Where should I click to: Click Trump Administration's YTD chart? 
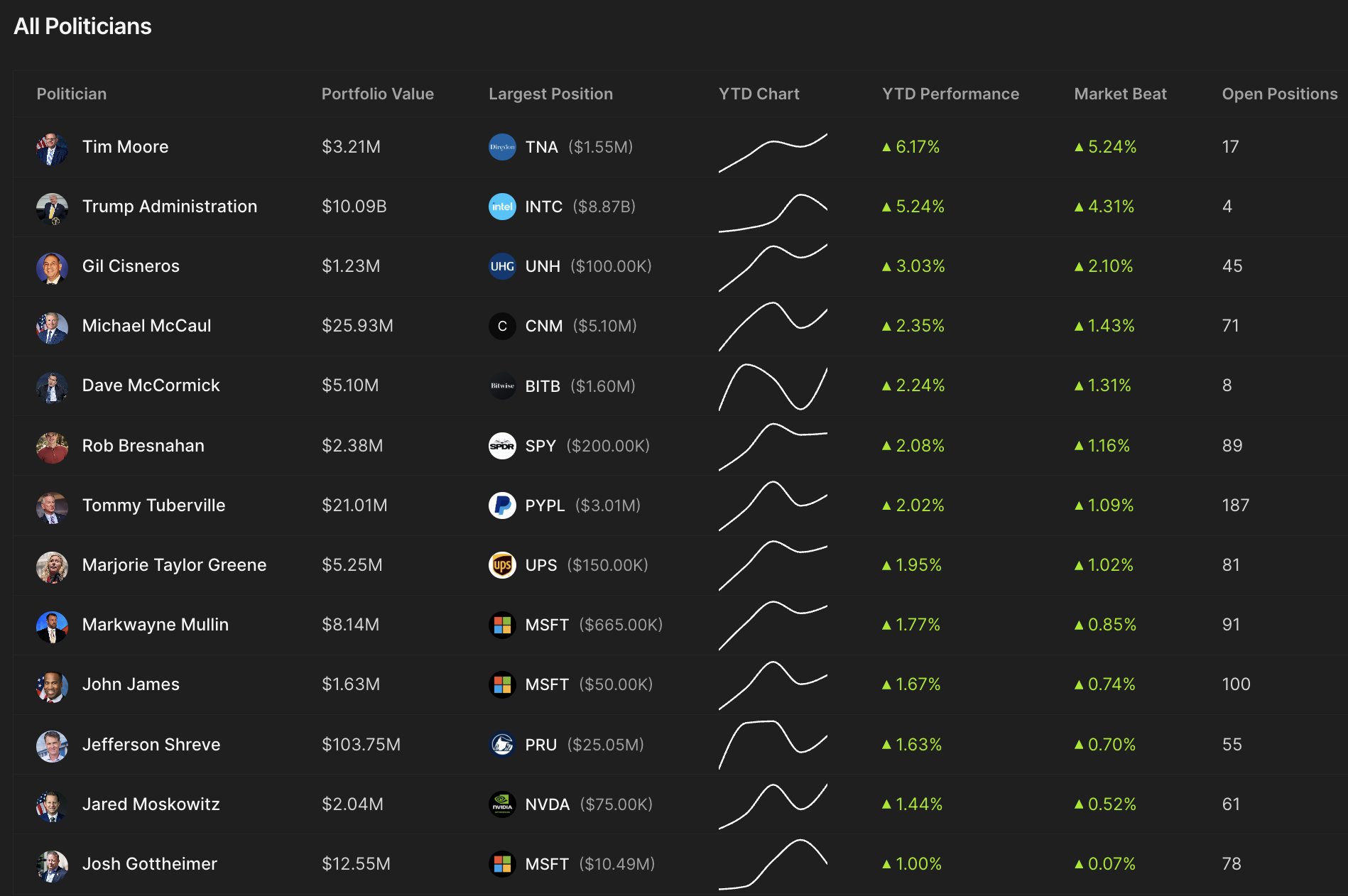click(x=773, y=212)
